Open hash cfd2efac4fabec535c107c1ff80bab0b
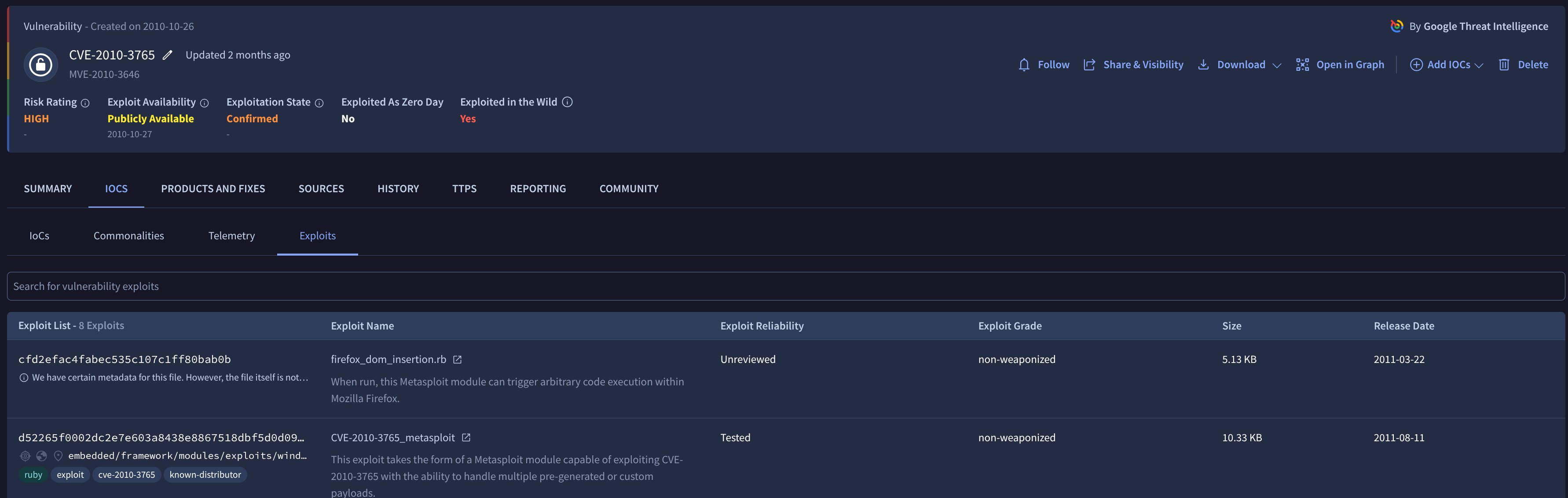This screenshot has height=498, width=1568. pyautogui.click(x=124, y=359)
